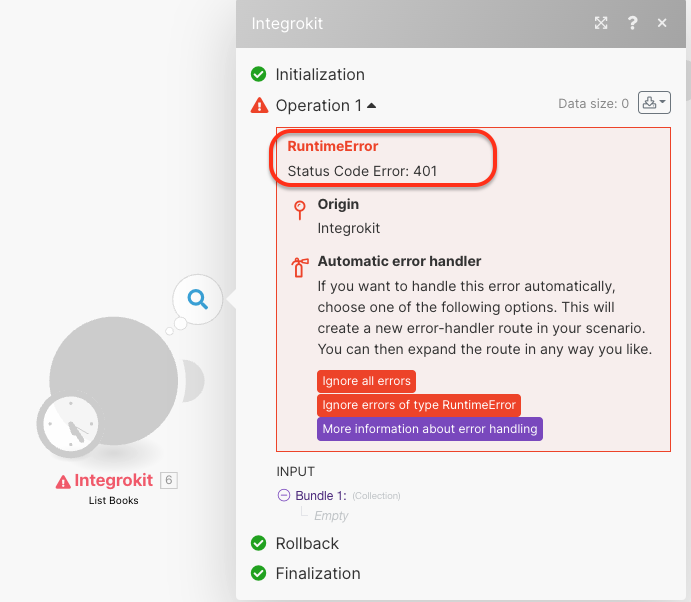
Task: Click the List Books module label
Action: 114,501
